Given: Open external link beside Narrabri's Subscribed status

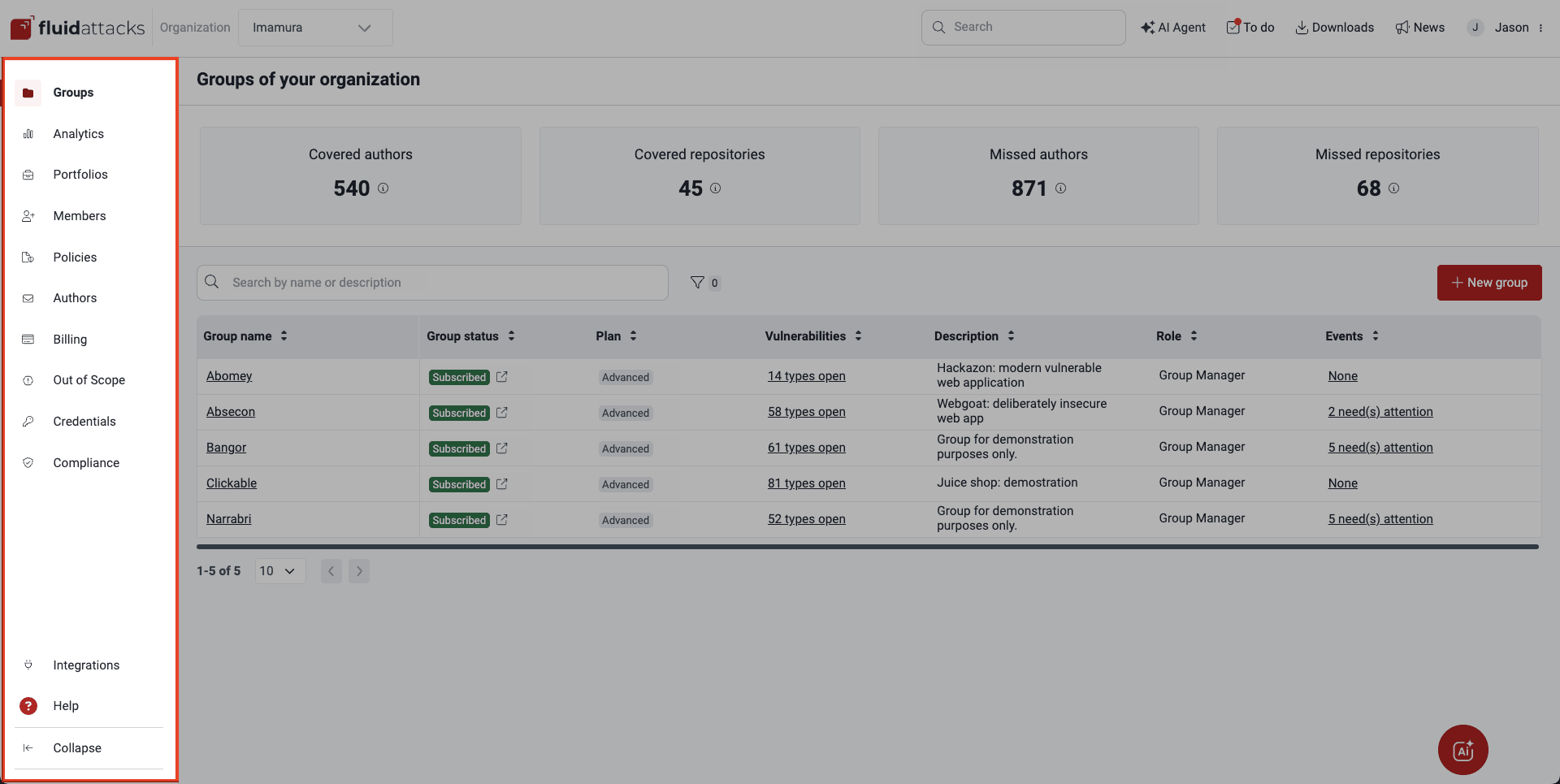Looking at the screenshot, I should click(x=502, y=519).
